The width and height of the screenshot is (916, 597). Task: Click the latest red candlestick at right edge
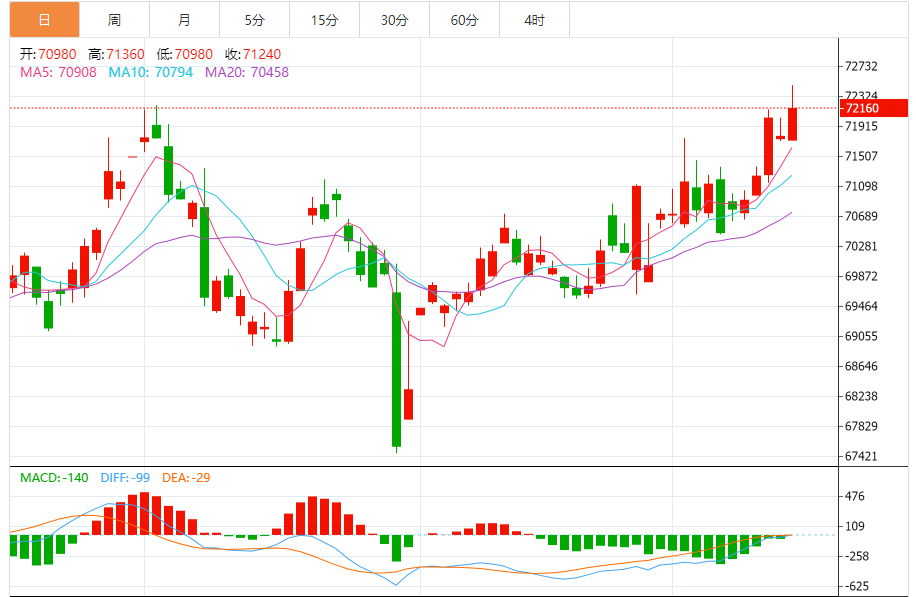[x=792, y=124]
